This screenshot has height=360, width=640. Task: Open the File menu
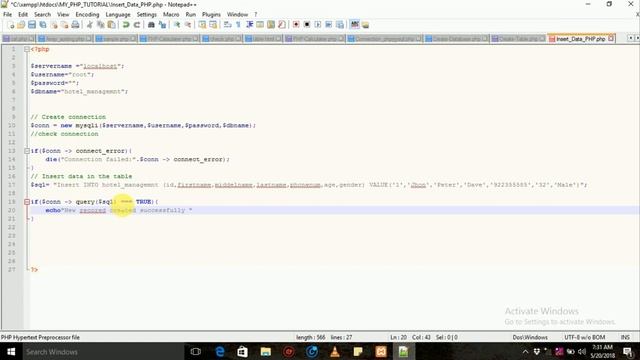coord(7,14)
